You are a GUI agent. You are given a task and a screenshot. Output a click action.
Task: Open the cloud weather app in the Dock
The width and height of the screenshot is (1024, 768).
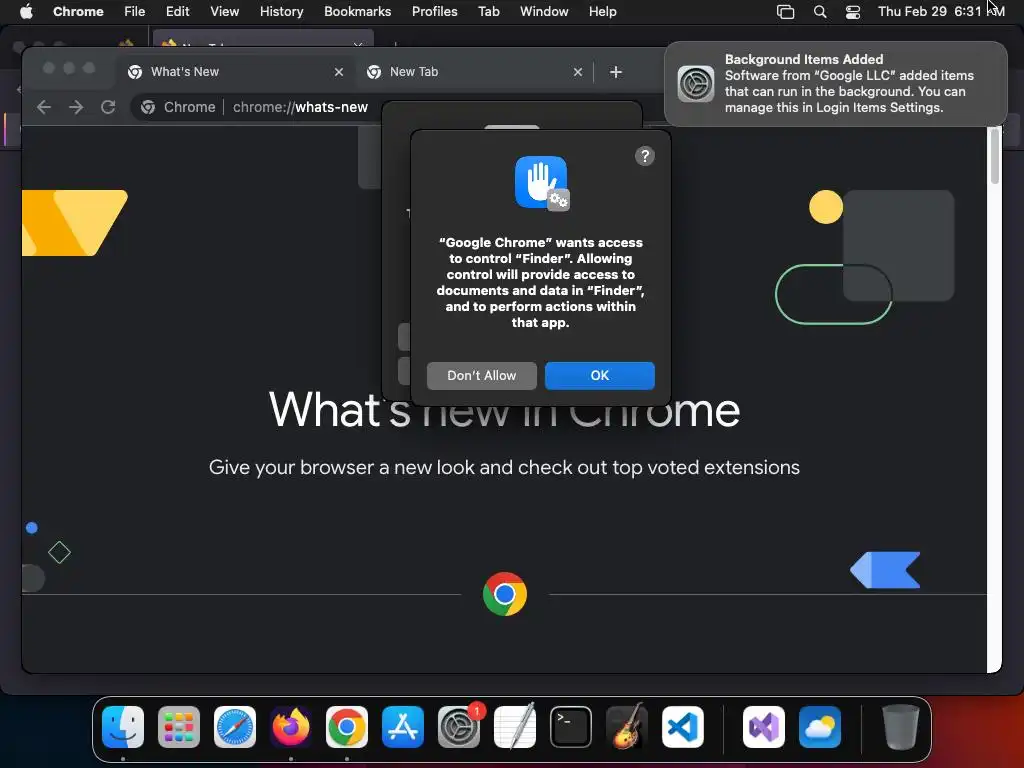click(820, 727)
